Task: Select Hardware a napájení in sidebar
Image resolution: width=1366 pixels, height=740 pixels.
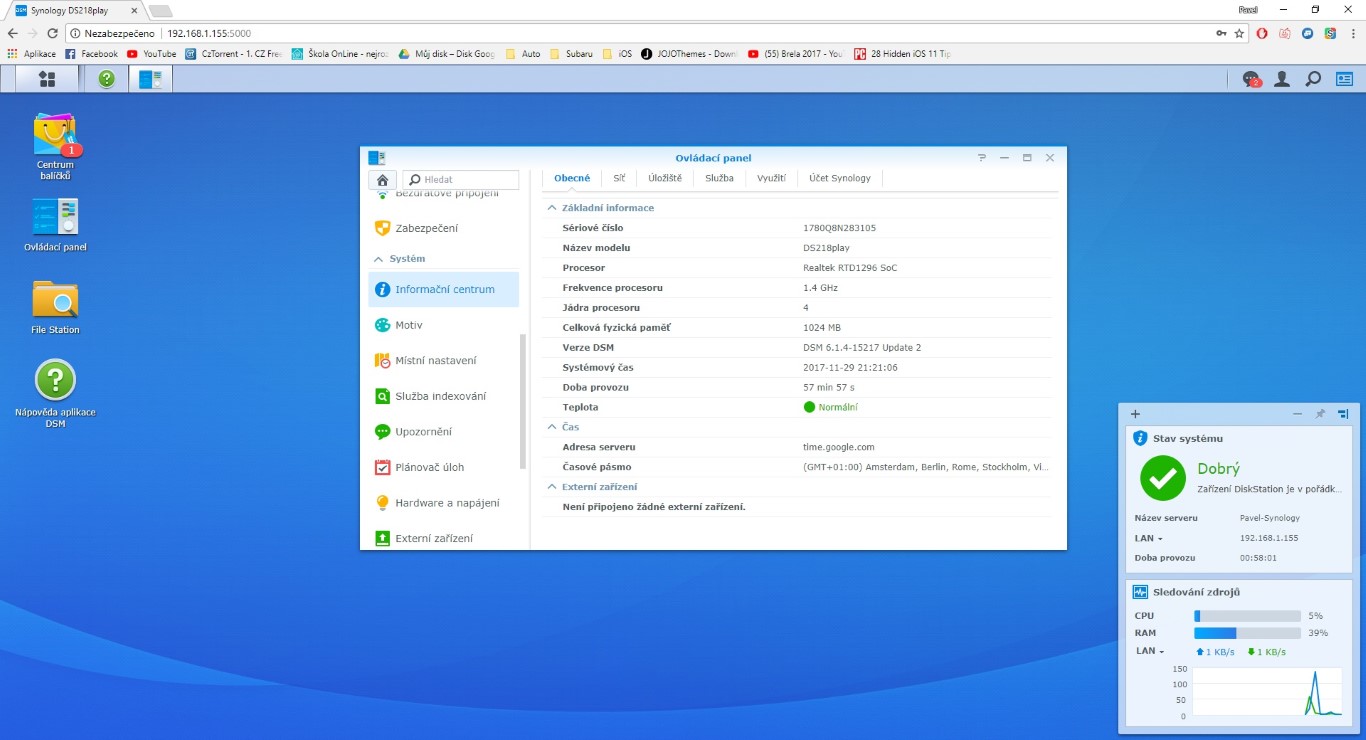Action: pos(446,503)
